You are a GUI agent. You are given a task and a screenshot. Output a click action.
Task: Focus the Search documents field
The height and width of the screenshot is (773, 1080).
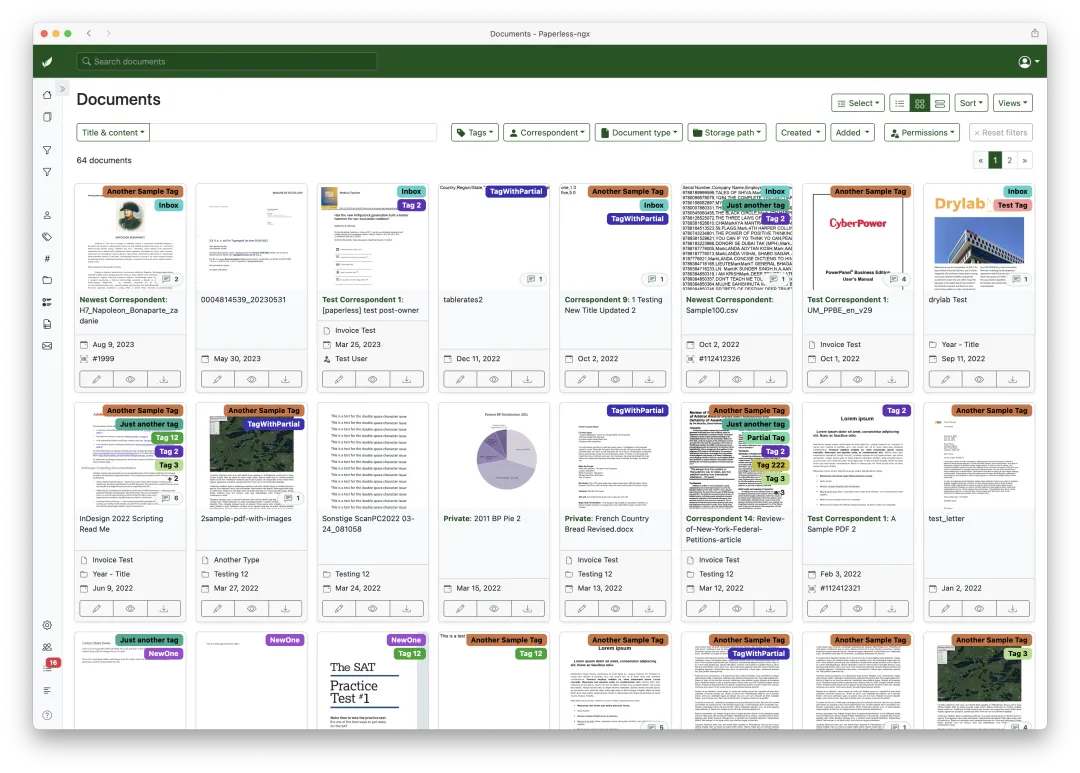tap(227, 62)
